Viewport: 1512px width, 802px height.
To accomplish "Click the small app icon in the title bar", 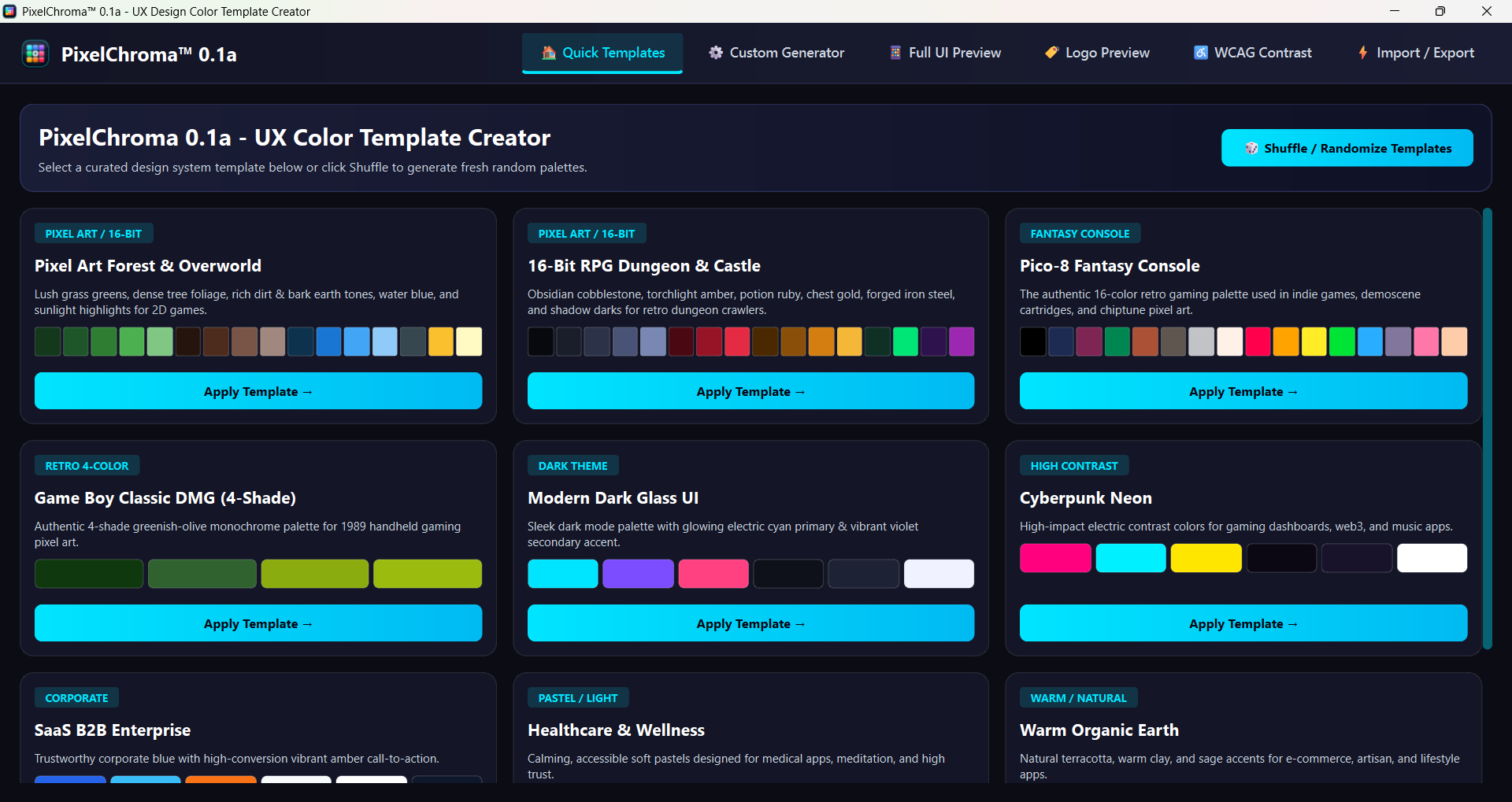I will coord(9,11).
